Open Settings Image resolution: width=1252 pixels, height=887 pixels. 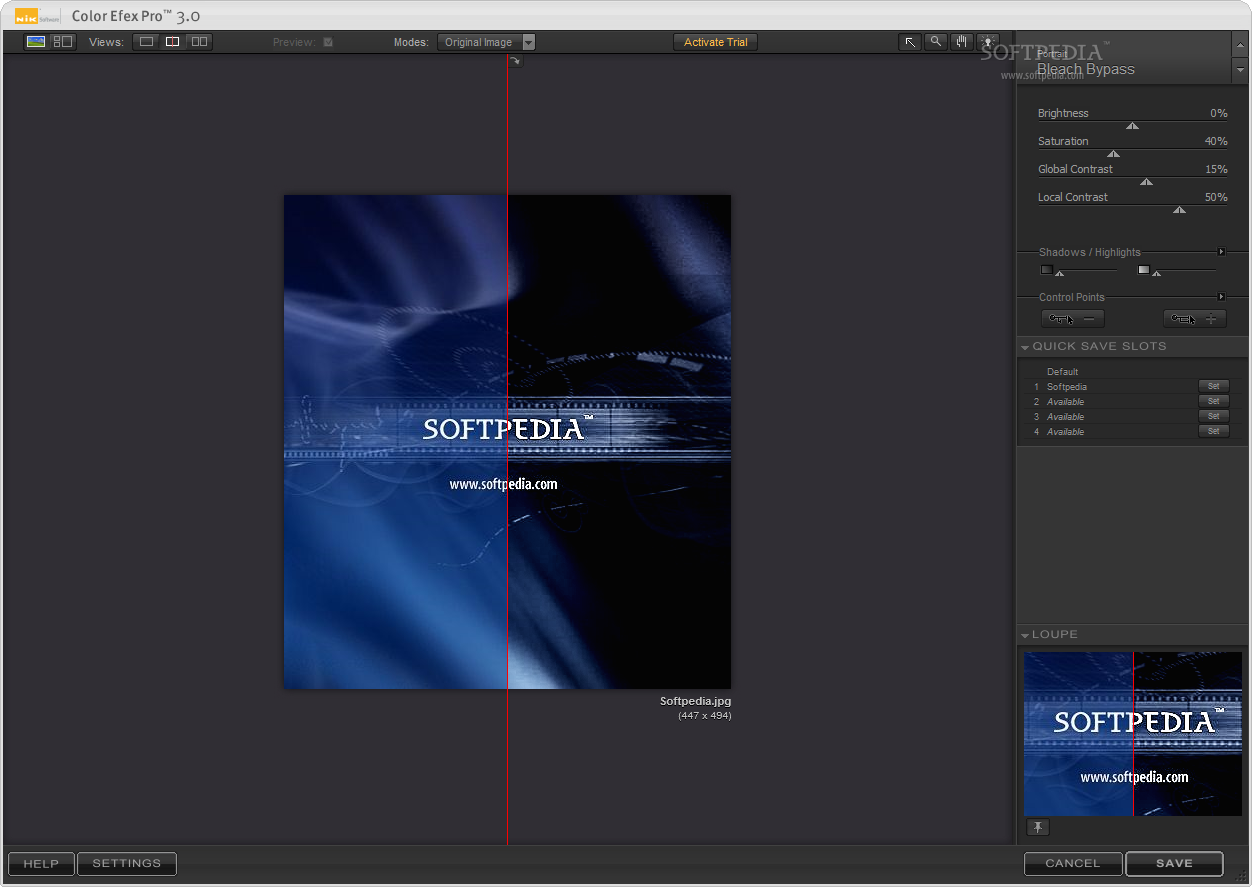point(127,864)
